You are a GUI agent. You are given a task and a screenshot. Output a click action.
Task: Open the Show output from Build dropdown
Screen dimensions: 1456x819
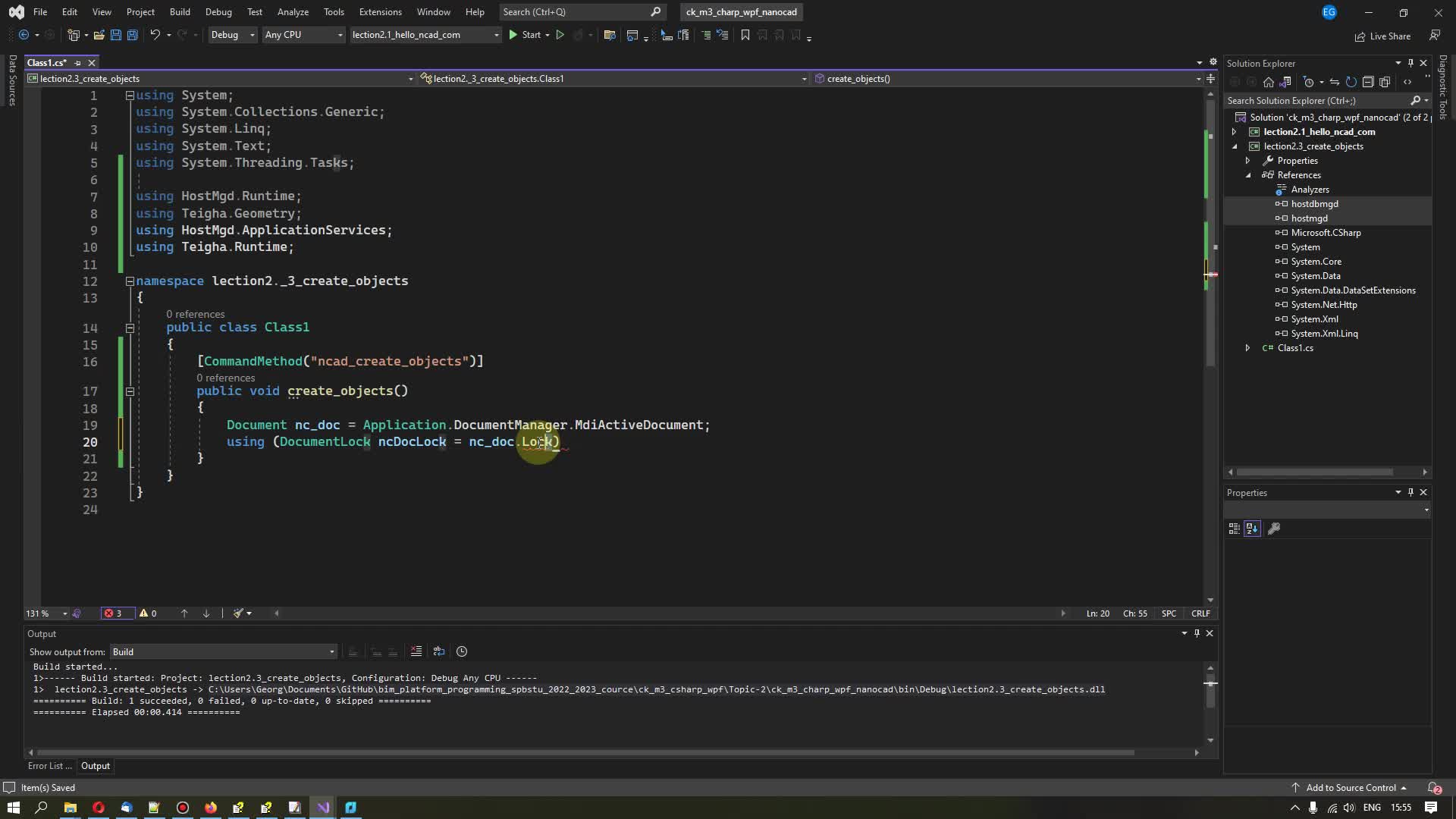coord(223,652)
